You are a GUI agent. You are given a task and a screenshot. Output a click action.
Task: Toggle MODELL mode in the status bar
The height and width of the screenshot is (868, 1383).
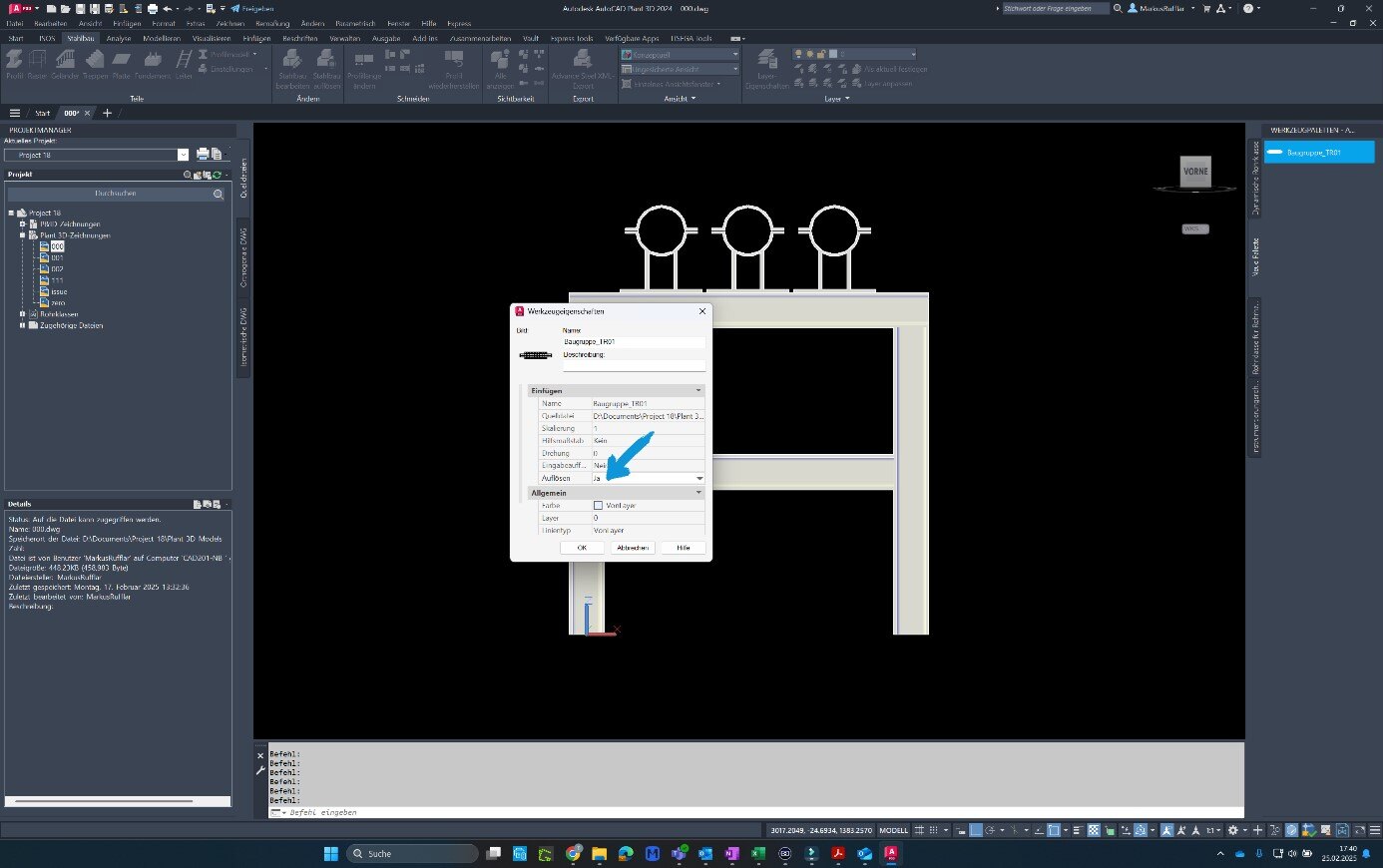coord(893,829)
